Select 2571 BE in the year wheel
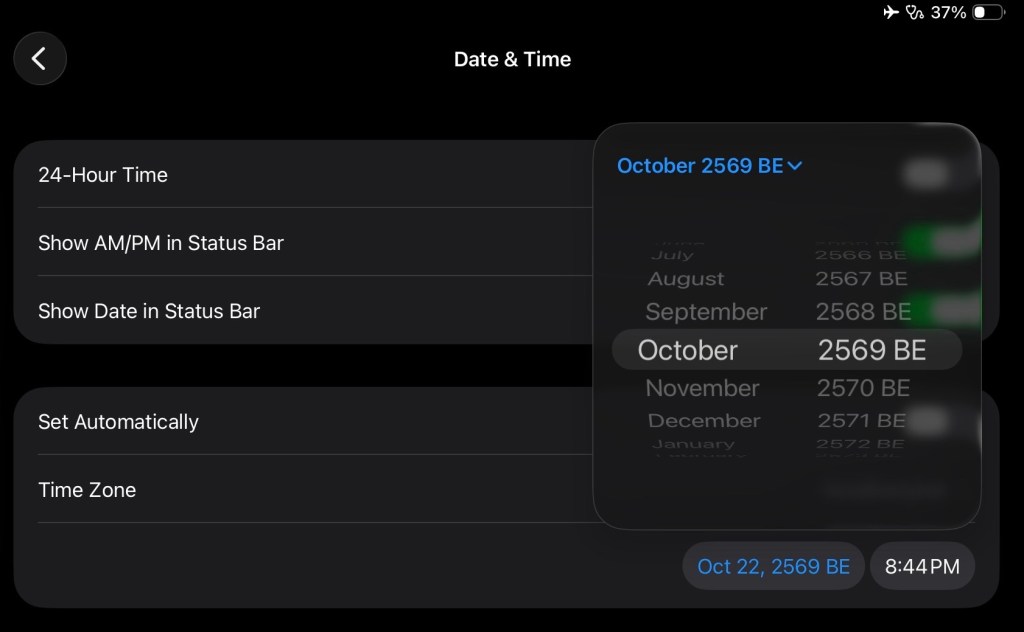This screenshot has height=632, width=1024. (x=861, y=421)
